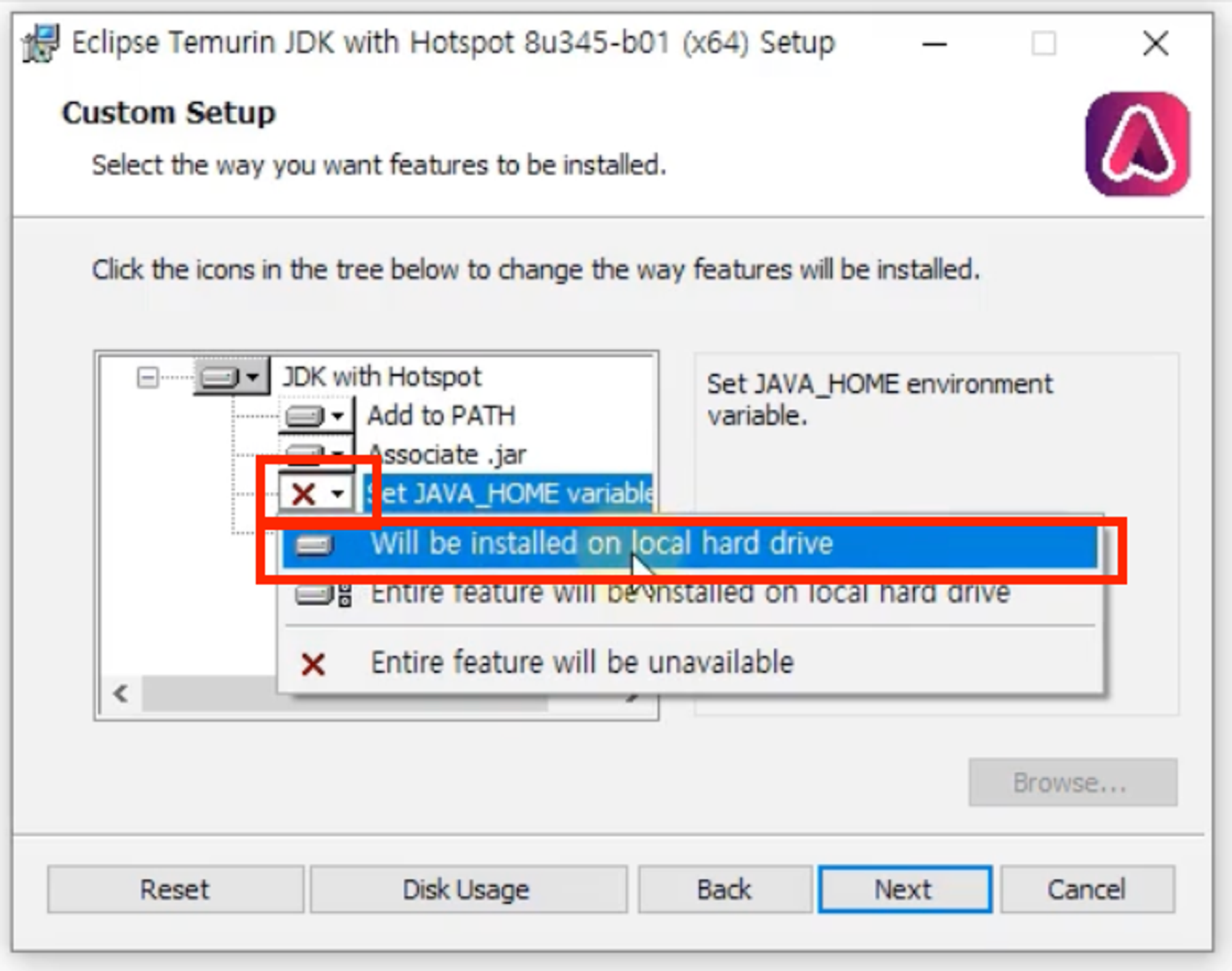Open dropdown arrow for JDK with Hotspot
This screenshot has height=971, width=1232.
[x=253, y=376]
